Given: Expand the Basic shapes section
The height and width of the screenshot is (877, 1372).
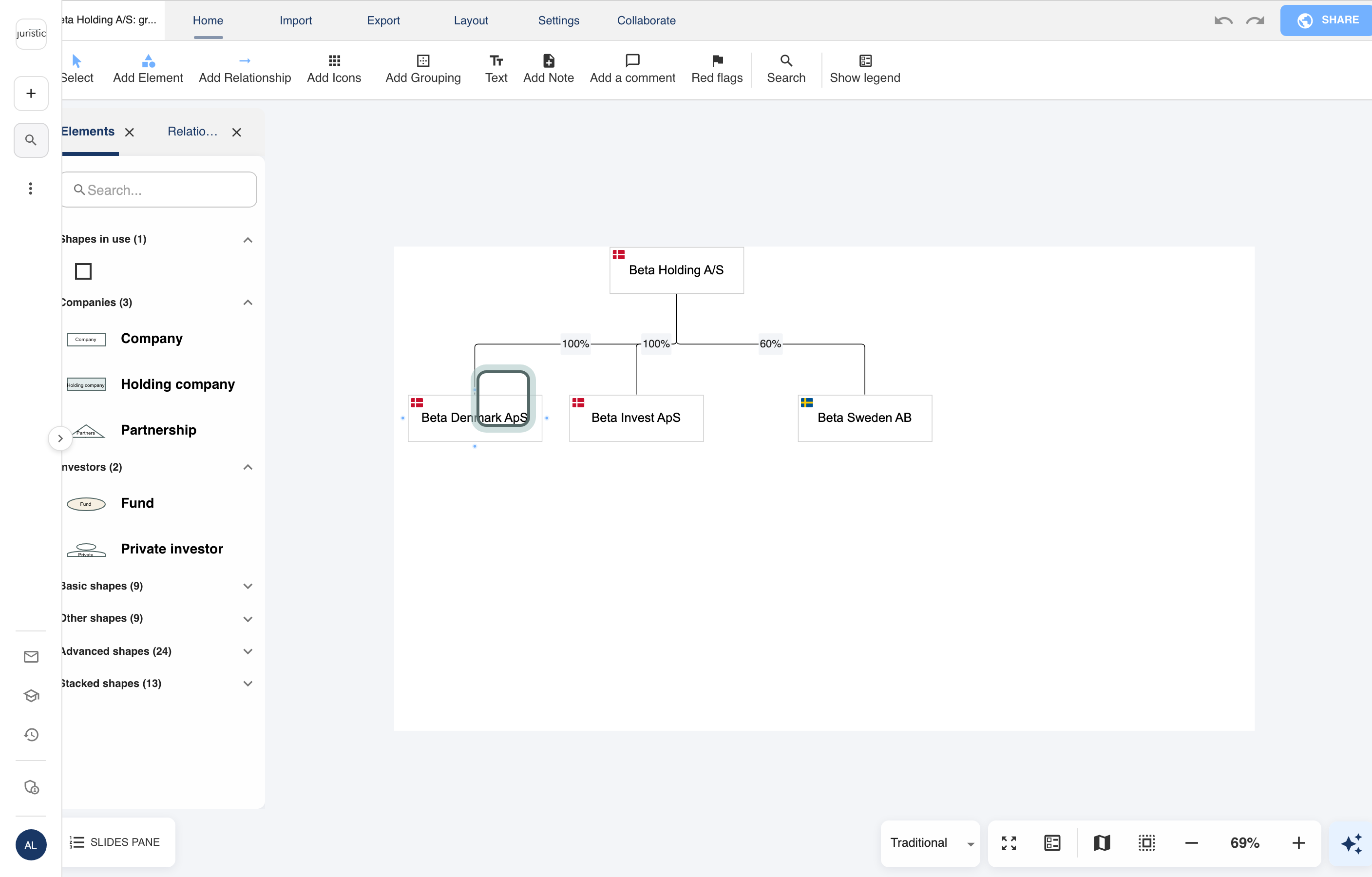Looking at the screenshot, I should point(248,587).
